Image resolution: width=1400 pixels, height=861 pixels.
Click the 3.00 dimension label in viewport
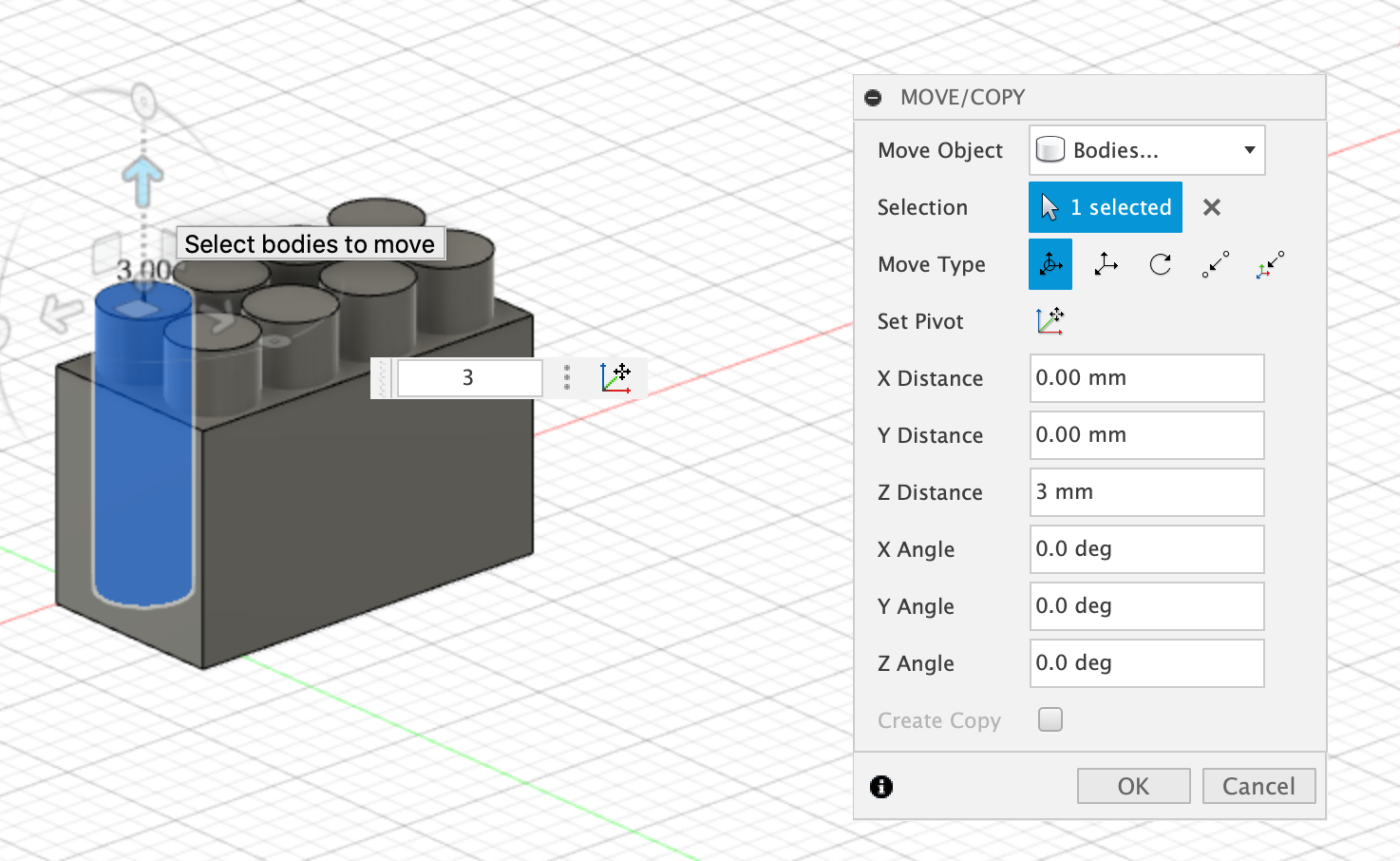143,270
